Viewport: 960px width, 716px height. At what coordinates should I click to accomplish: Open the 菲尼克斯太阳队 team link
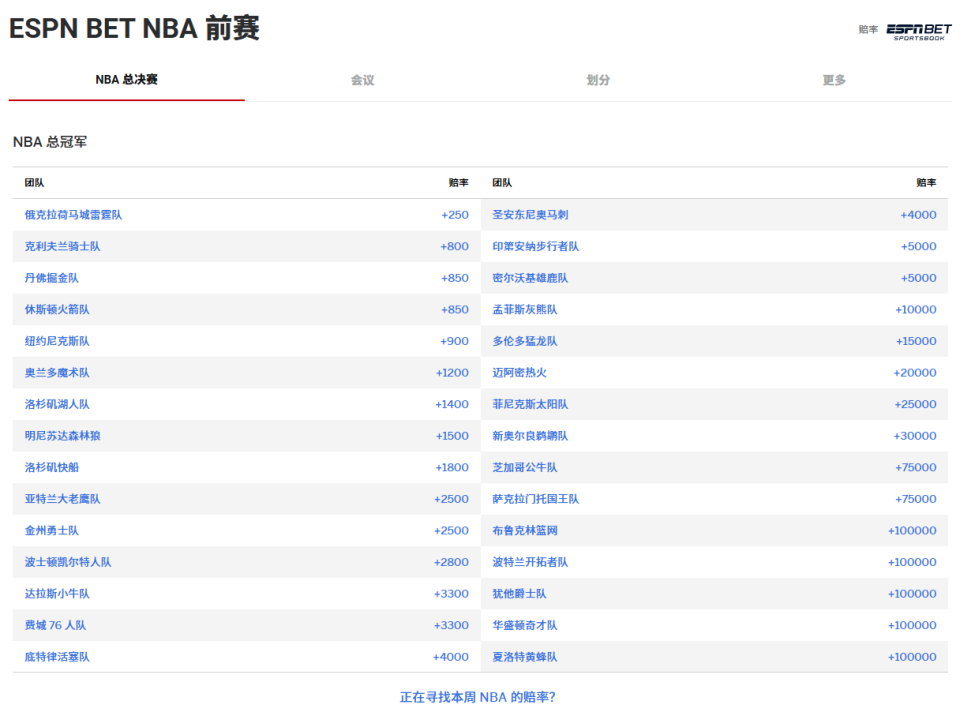tap(530, 404)
